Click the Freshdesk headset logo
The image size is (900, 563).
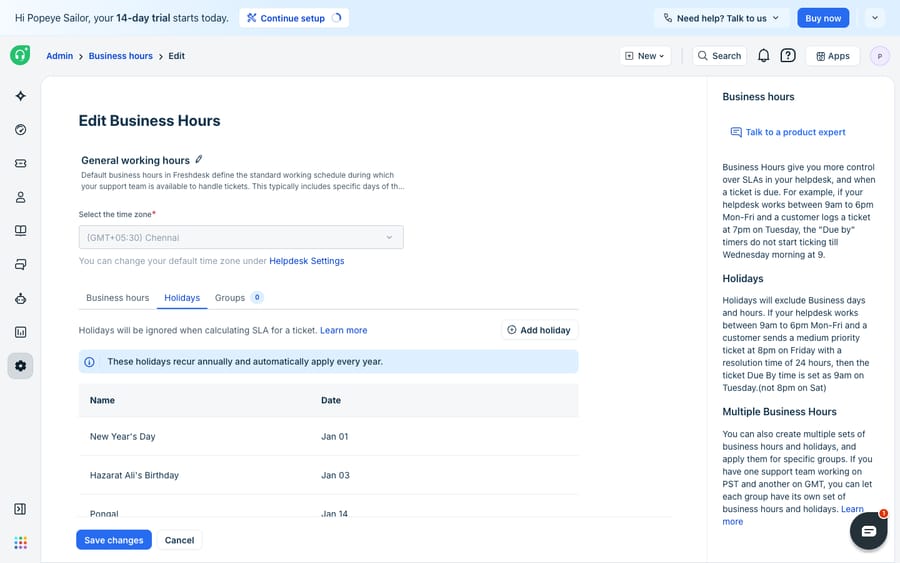[20, 55]
